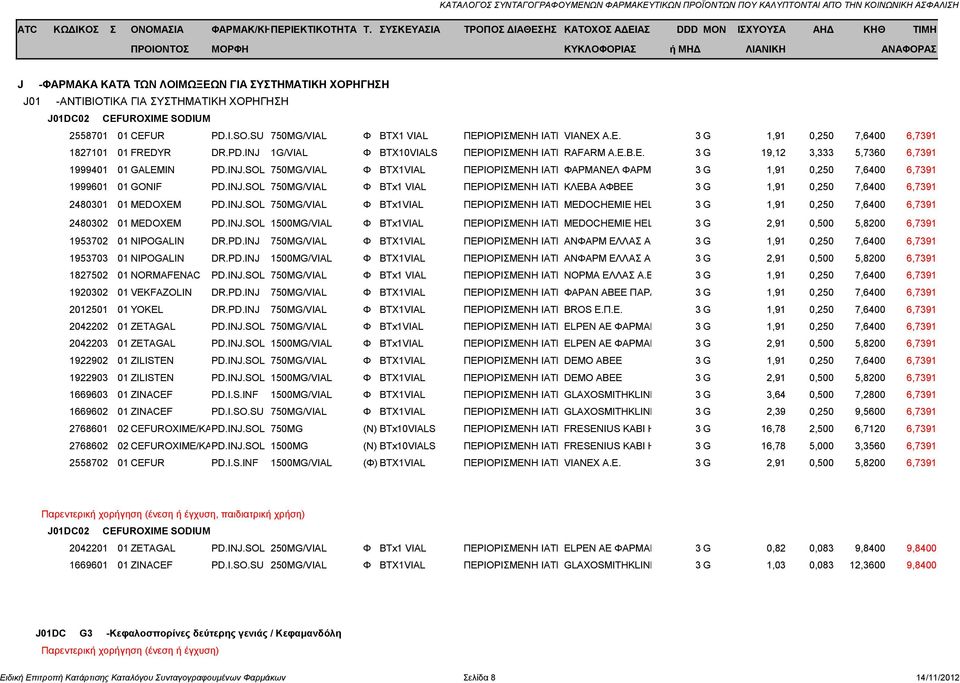Select BTX10VIALS packaging of FREDYR

pyautogui.click(x=408, y=153)
